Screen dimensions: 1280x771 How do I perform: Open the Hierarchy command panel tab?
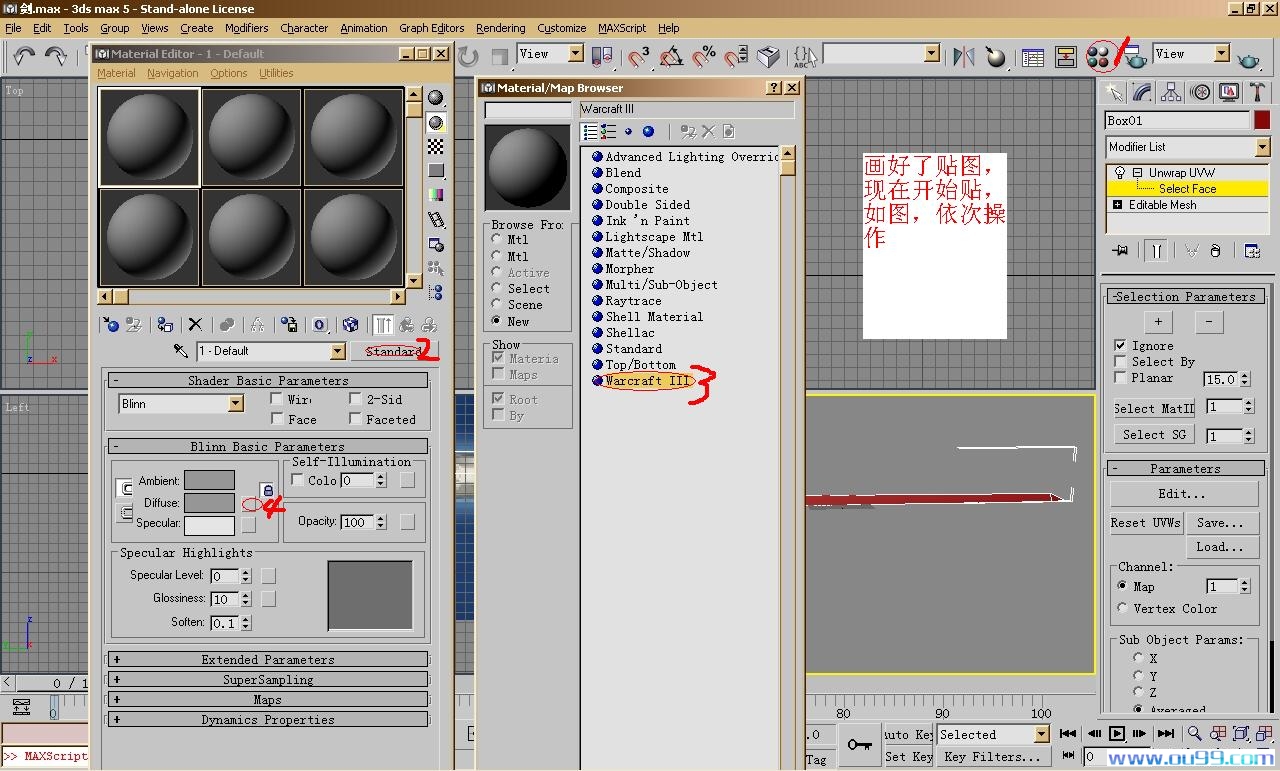click(1171, 93)
